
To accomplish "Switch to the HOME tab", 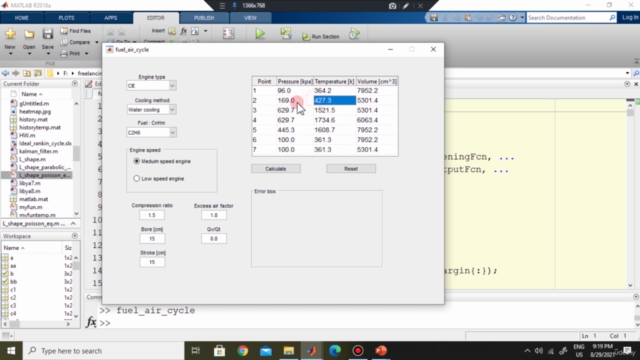I will 22,18.
